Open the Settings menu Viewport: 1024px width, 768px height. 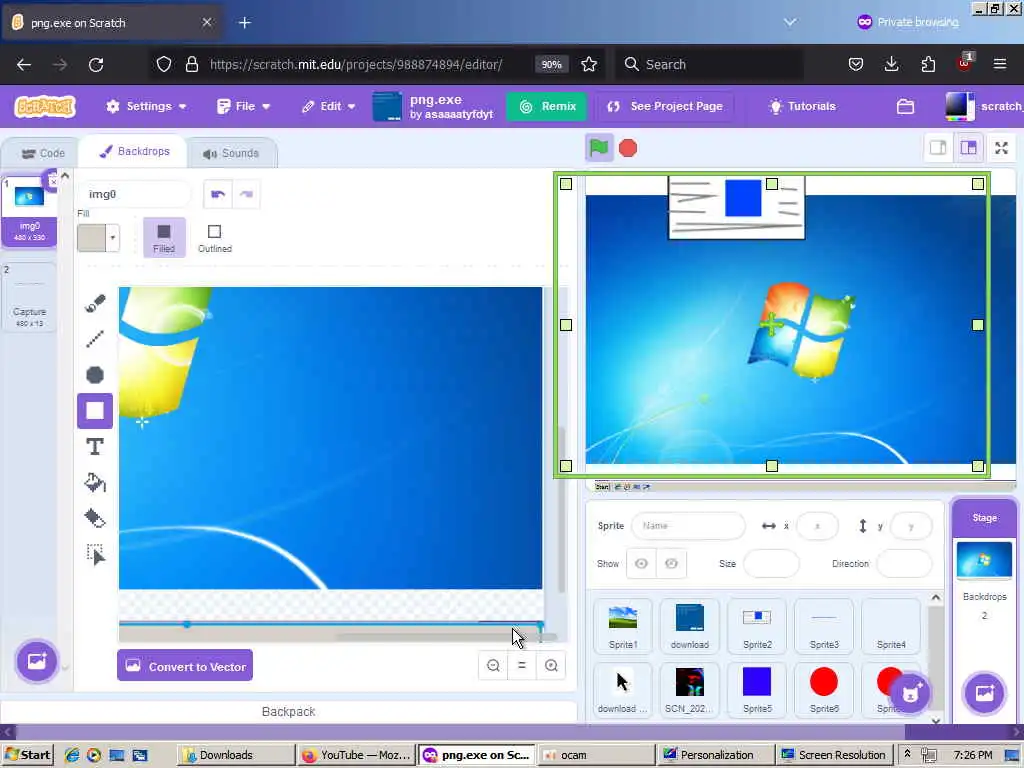[147, 106]
